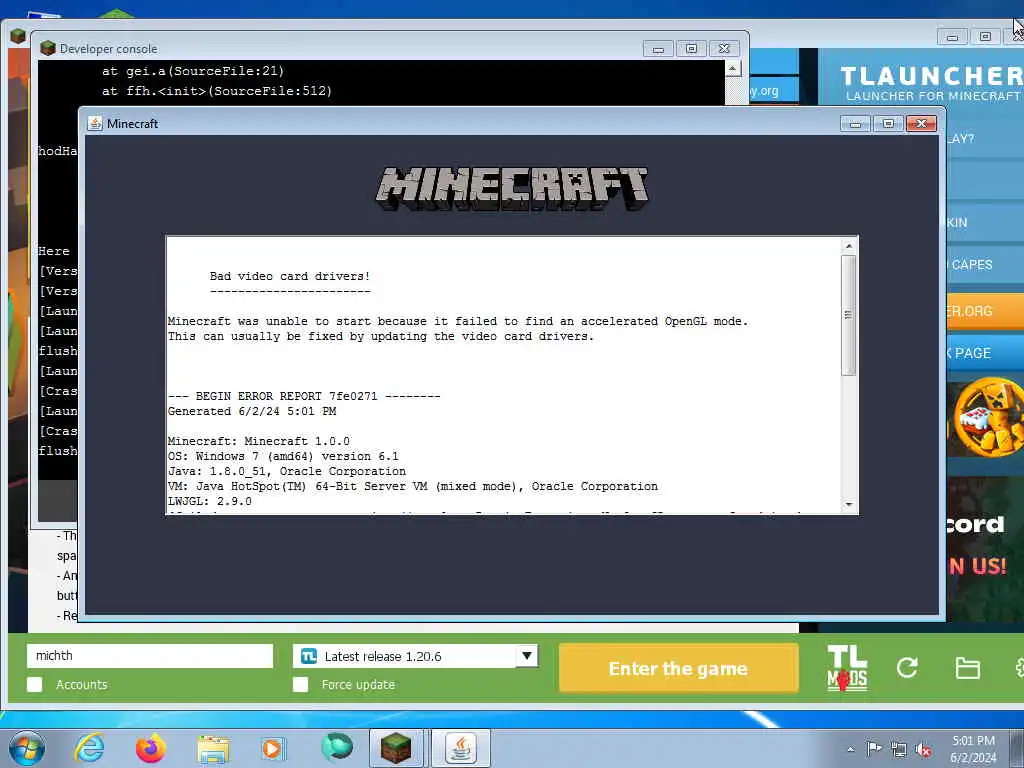Click the at gei.a(SourceFile:21) console line

[193, 71]
